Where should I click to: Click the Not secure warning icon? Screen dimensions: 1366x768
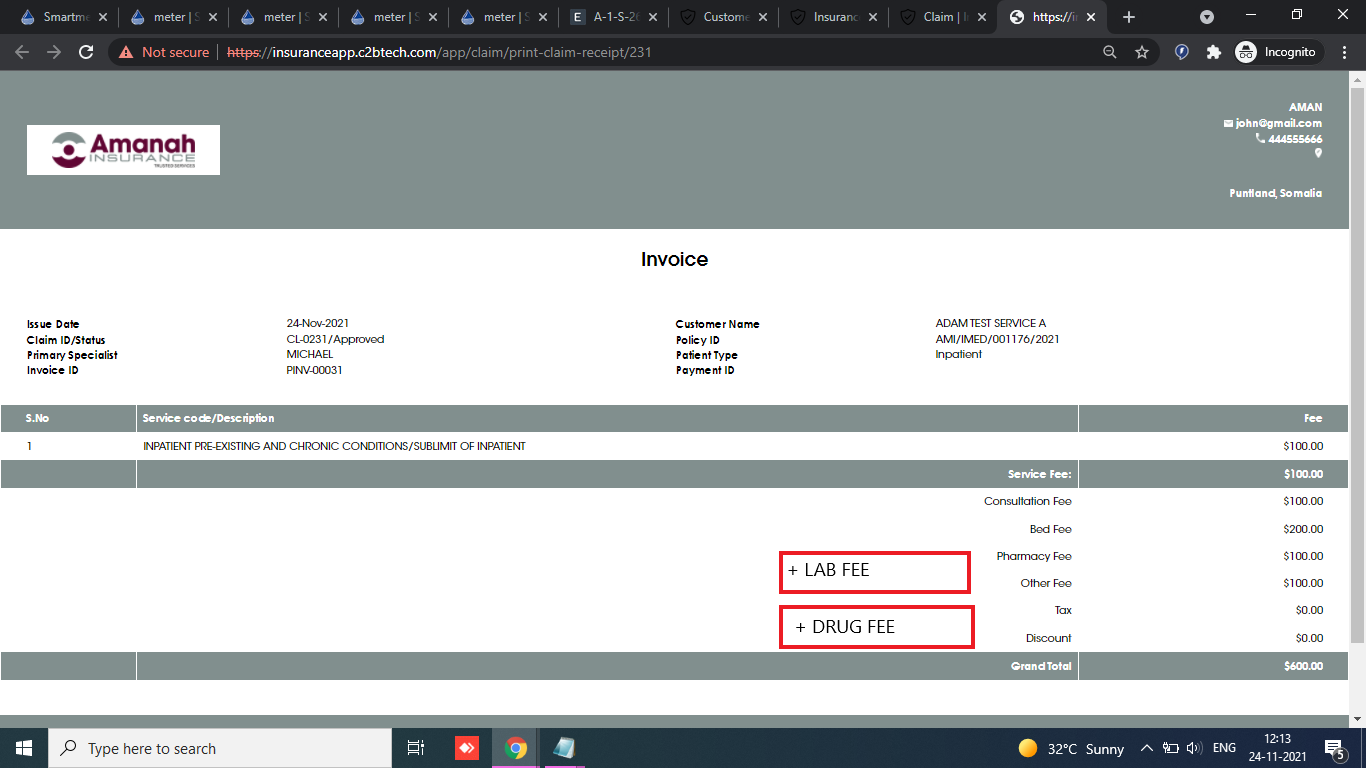pos(126,52)
